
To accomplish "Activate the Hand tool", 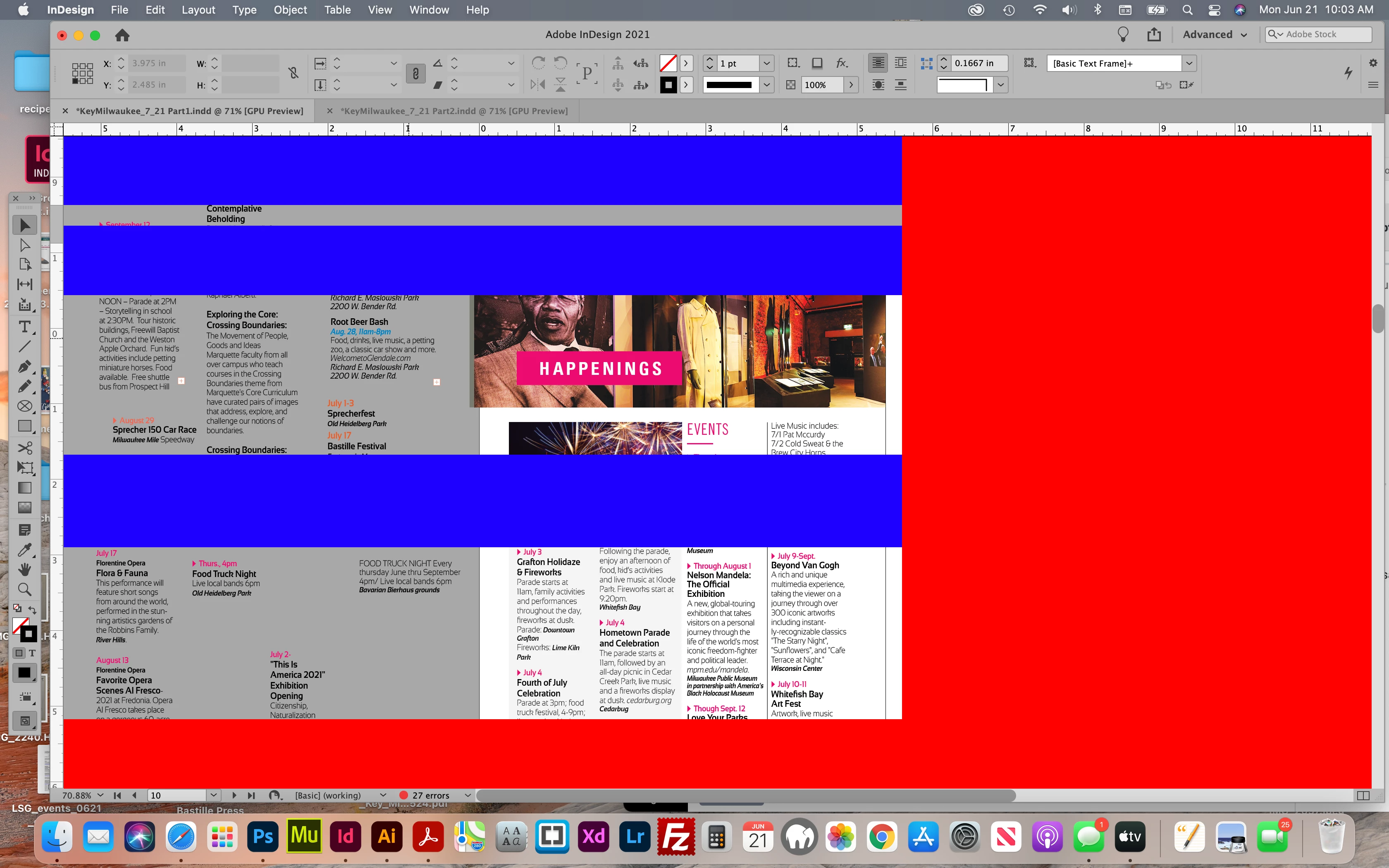I will coord(25,569).
